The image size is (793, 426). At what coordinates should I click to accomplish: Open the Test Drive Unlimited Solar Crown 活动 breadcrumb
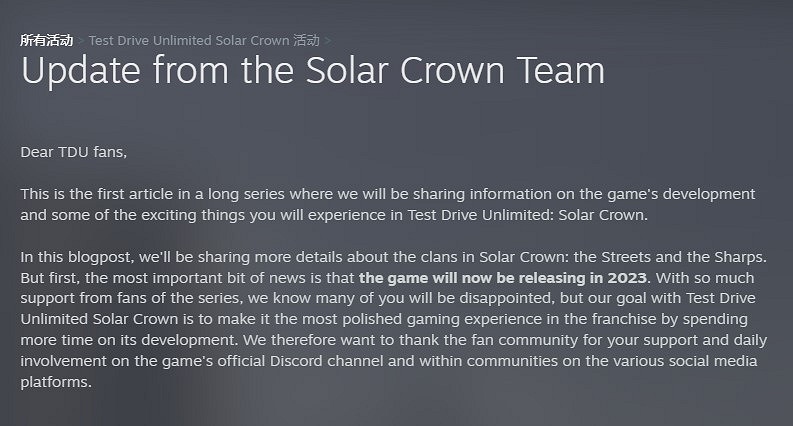click(x=204, y=41)
